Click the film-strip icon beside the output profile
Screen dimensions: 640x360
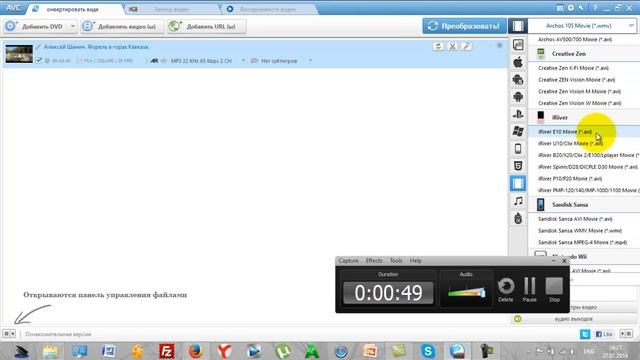[x=518, y=26]
